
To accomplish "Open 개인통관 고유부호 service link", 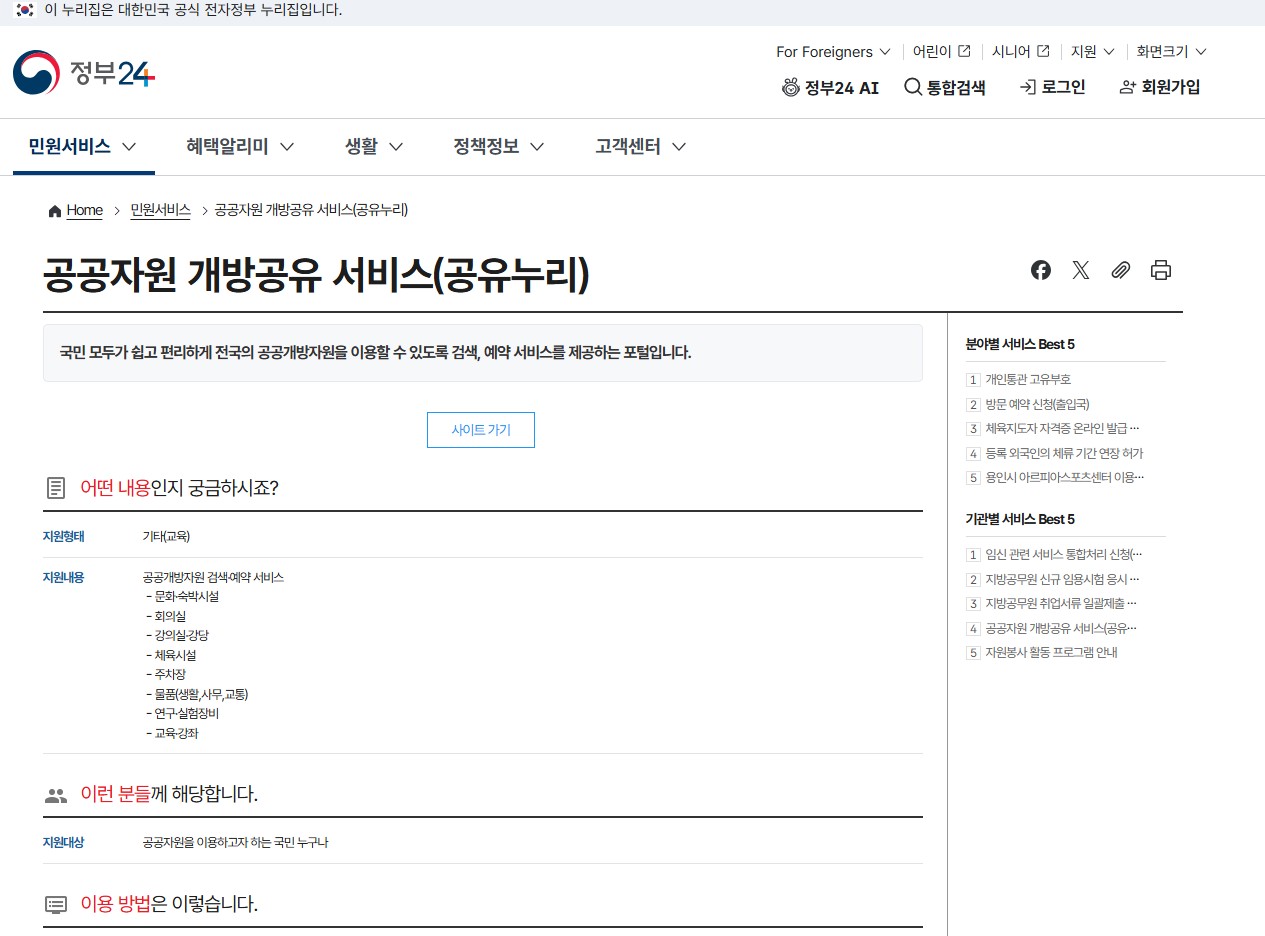I will [x=1028, y=380].
